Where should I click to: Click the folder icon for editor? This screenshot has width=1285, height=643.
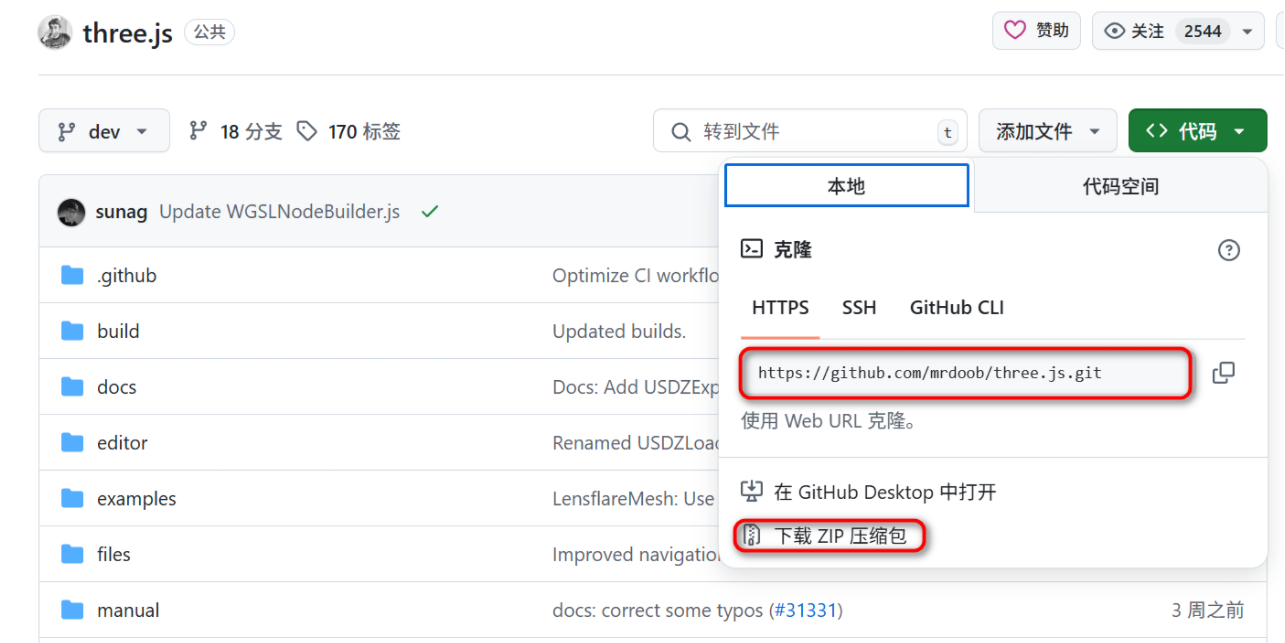(x=72, y=442)
